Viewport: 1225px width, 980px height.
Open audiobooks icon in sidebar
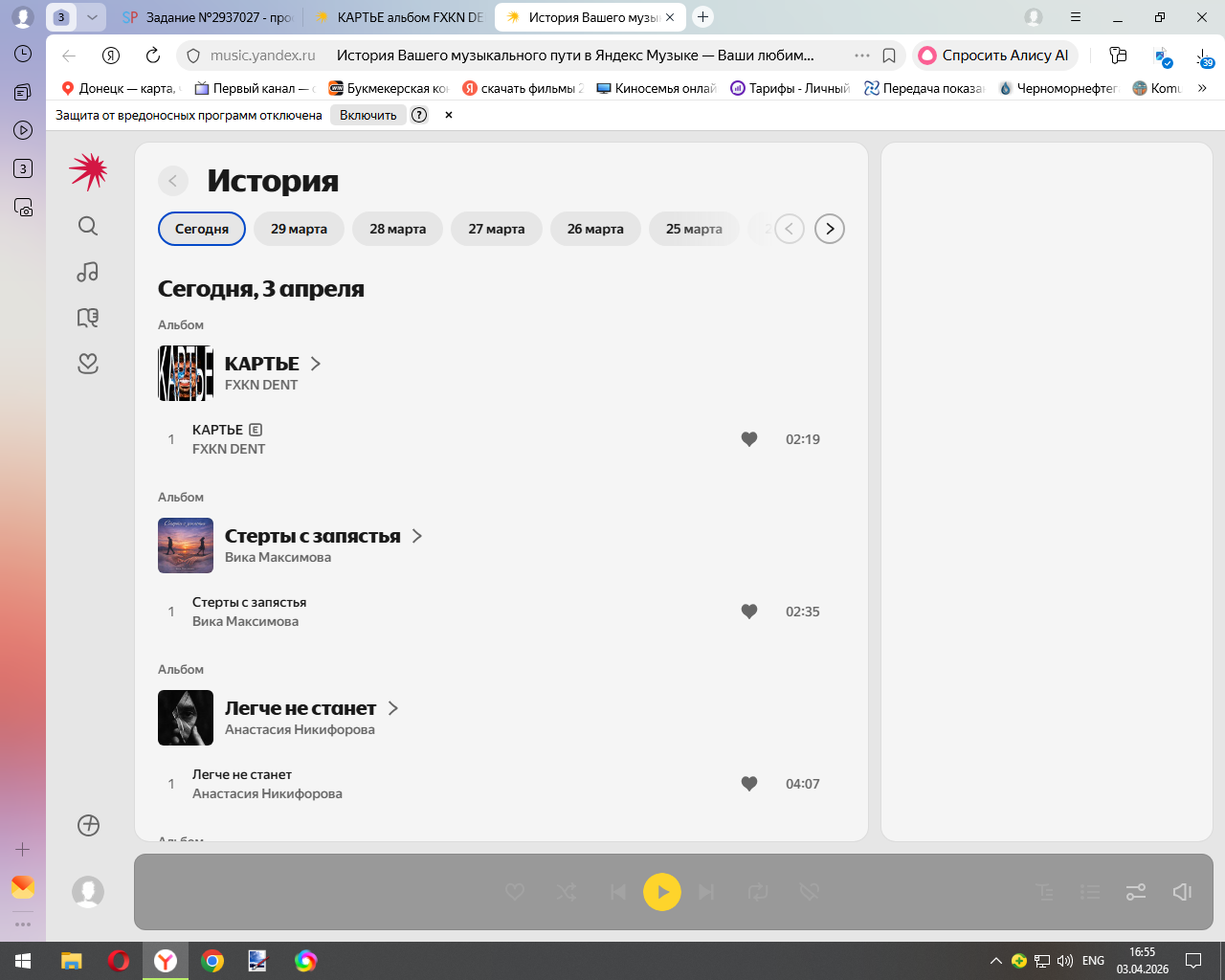tap(88, 318)
